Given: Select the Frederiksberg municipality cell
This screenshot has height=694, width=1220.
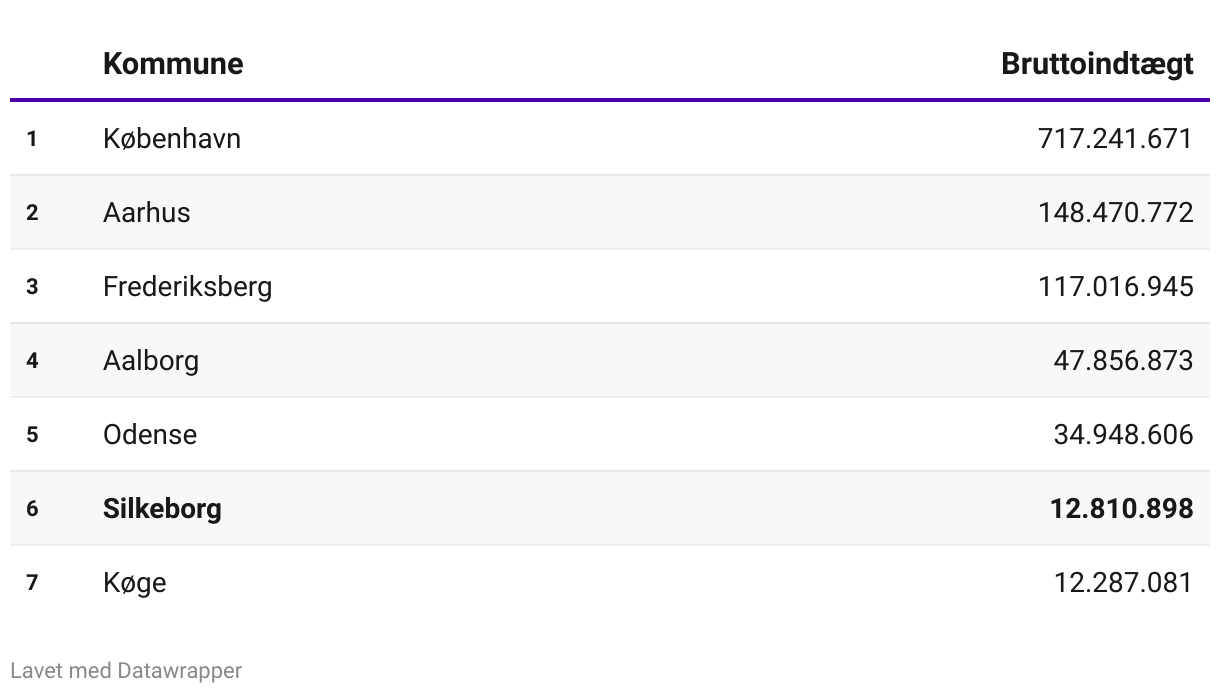Looking at the screenshot, I should tap(187, 286).
